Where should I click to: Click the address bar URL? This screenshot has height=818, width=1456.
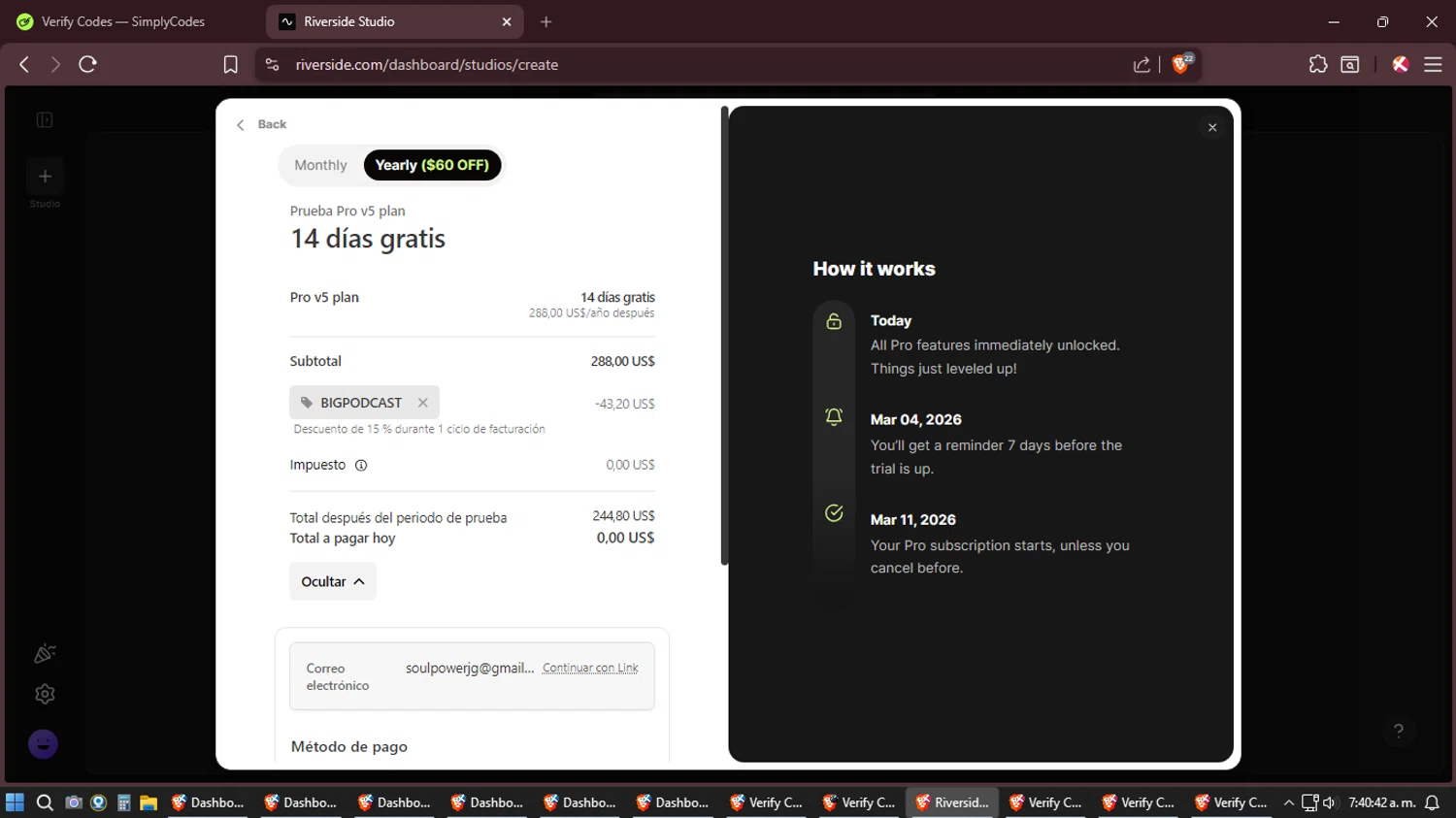427,65
